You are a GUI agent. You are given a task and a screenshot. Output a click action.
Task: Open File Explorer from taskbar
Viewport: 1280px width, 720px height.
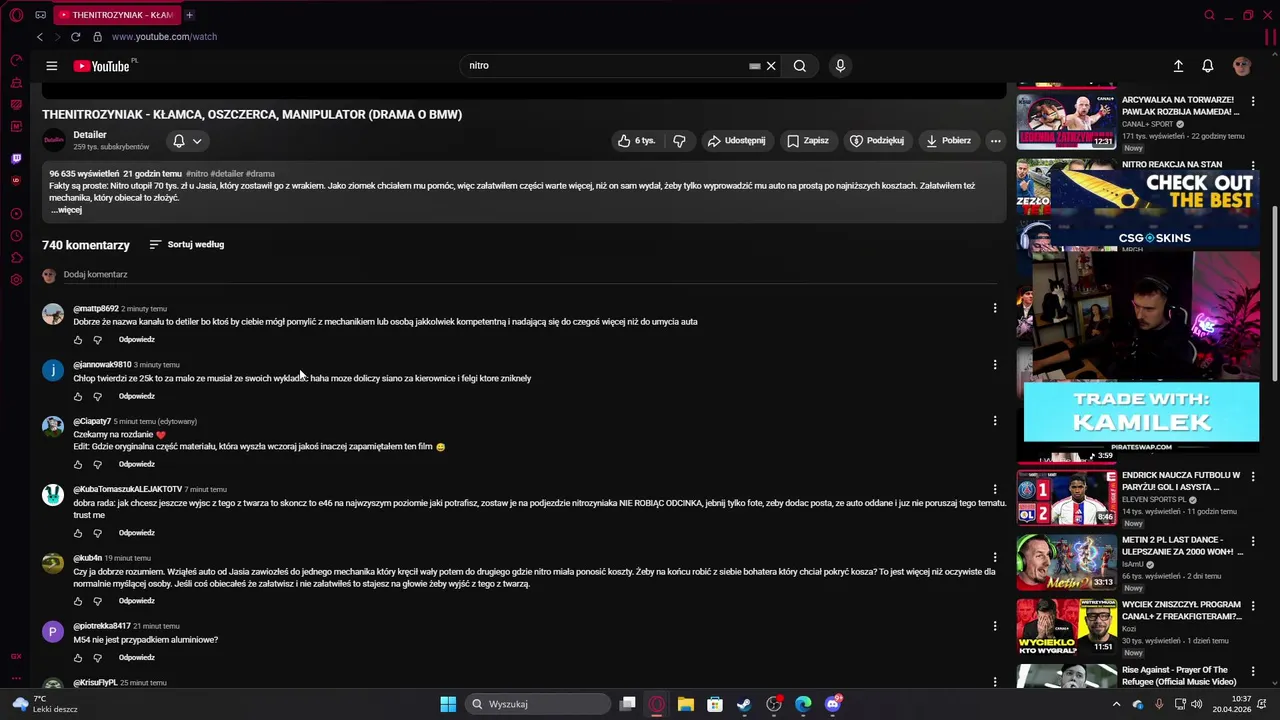[685, 704]
